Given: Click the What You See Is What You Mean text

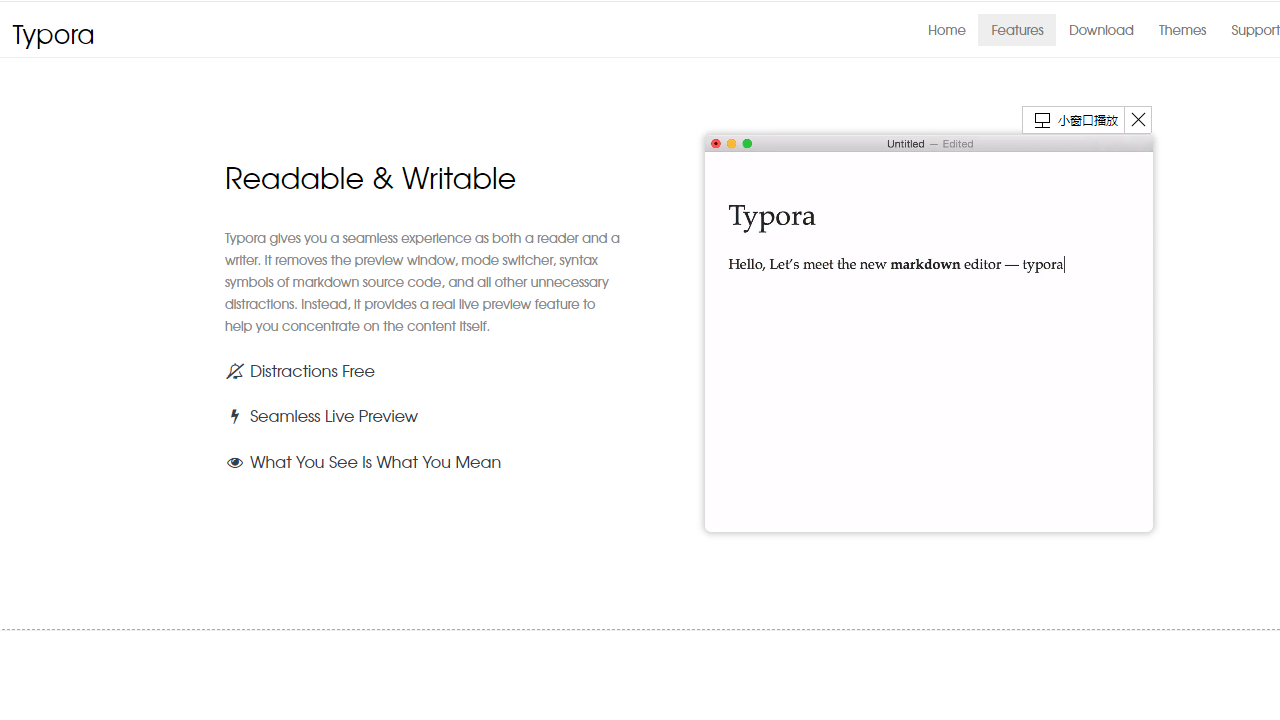Looking at the screenshot, I should [375, 463].
